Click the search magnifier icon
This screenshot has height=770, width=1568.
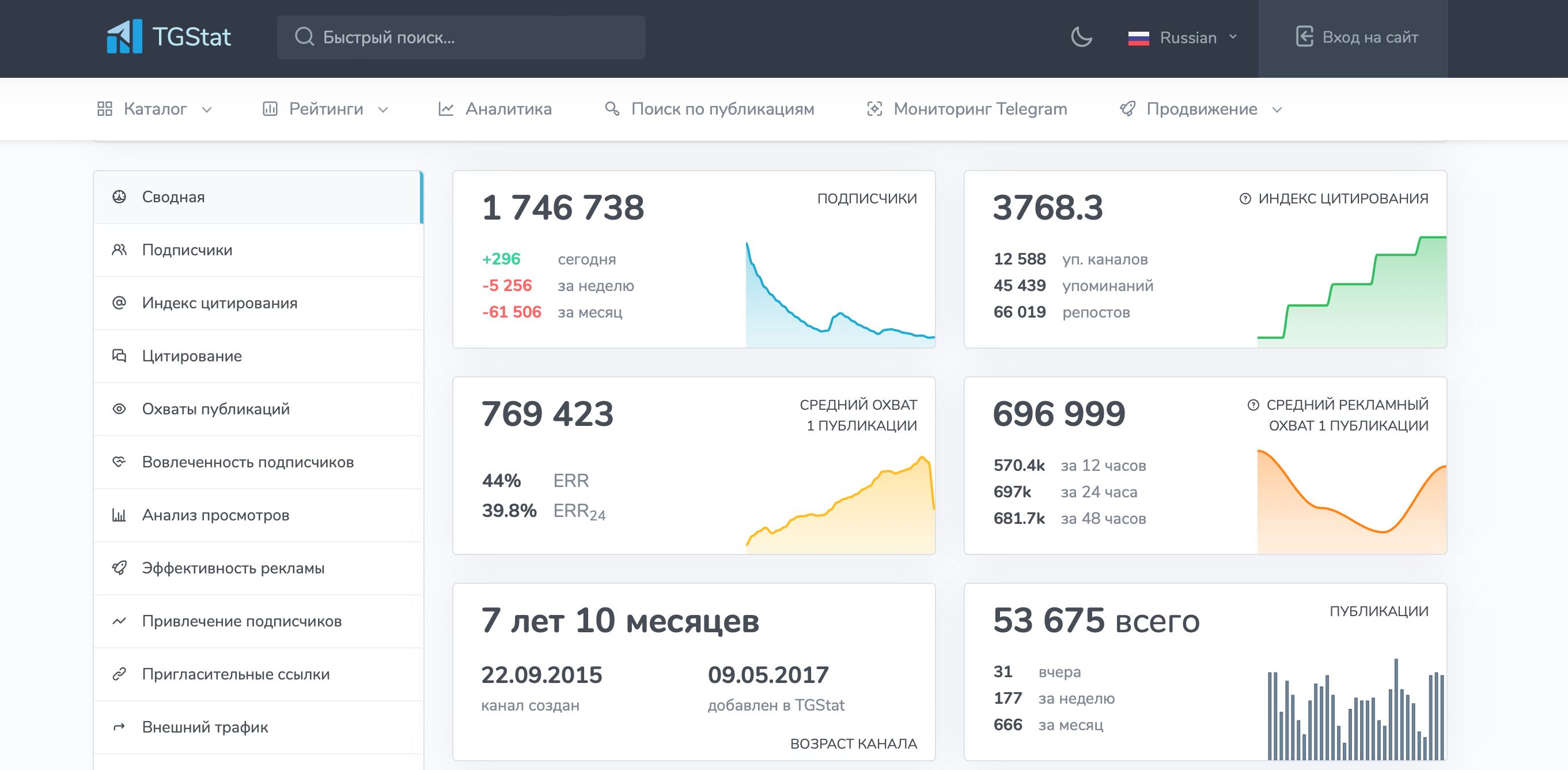304,37
